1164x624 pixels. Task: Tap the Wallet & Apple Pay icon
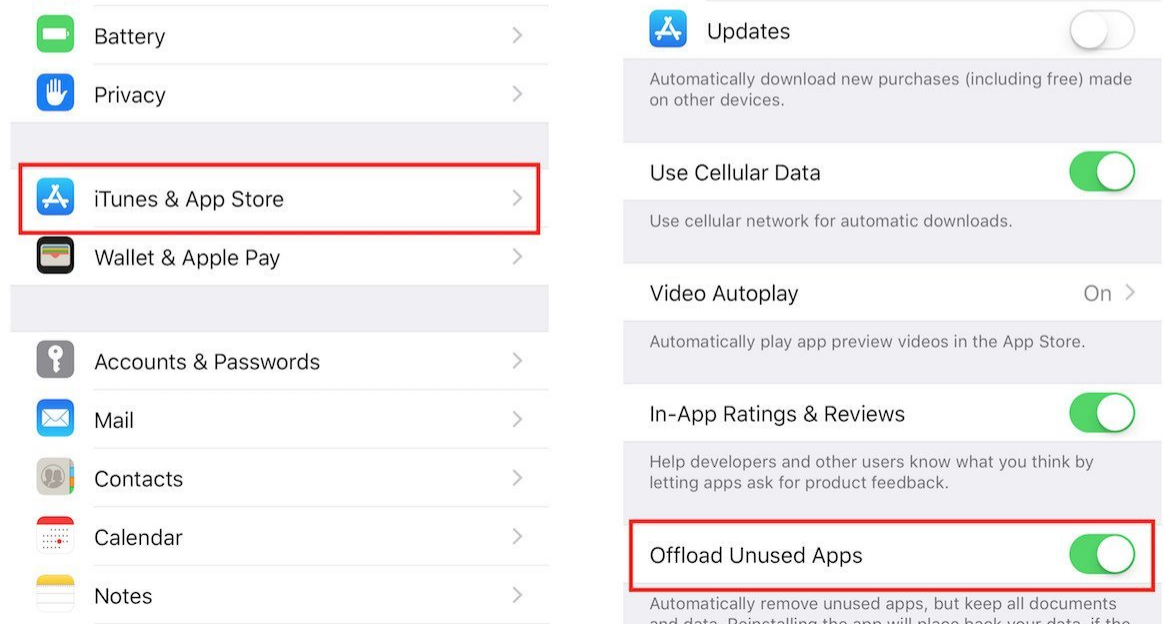(x=55, y=255)
